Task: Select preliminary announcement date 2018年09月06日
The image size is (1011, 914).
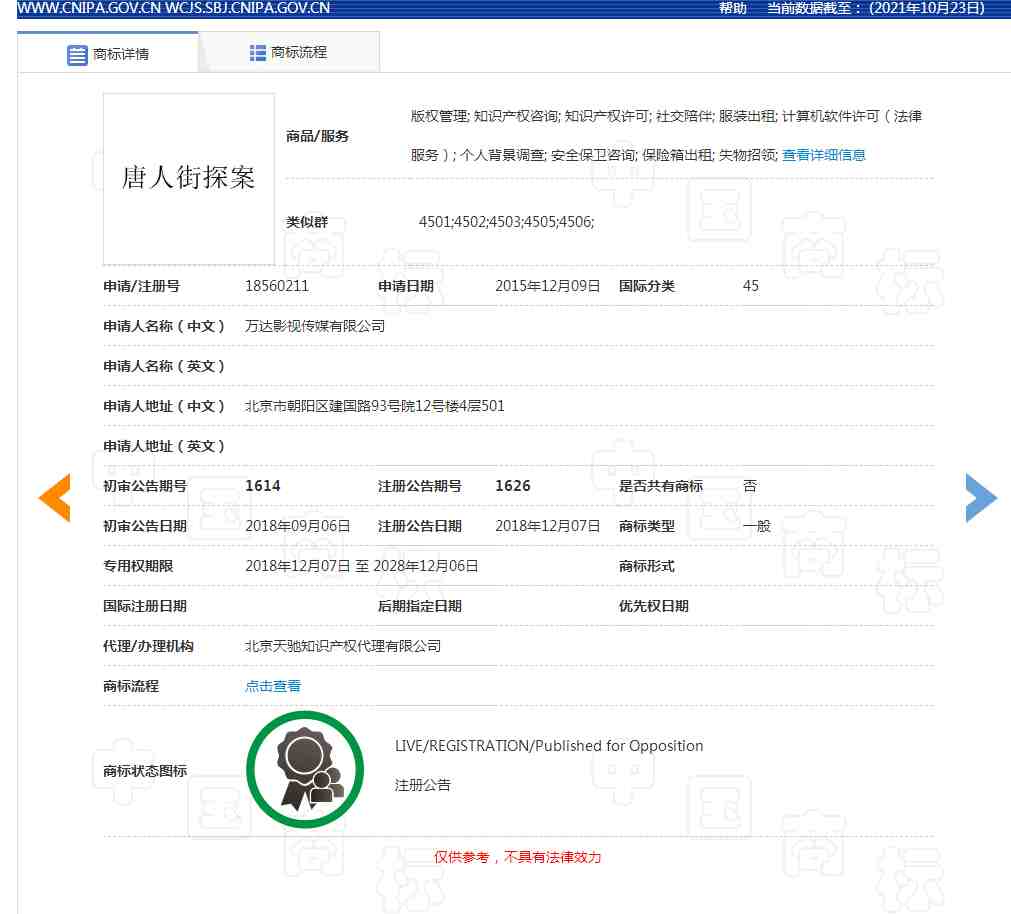Action: pyautogui.click(x=297, y=526)
